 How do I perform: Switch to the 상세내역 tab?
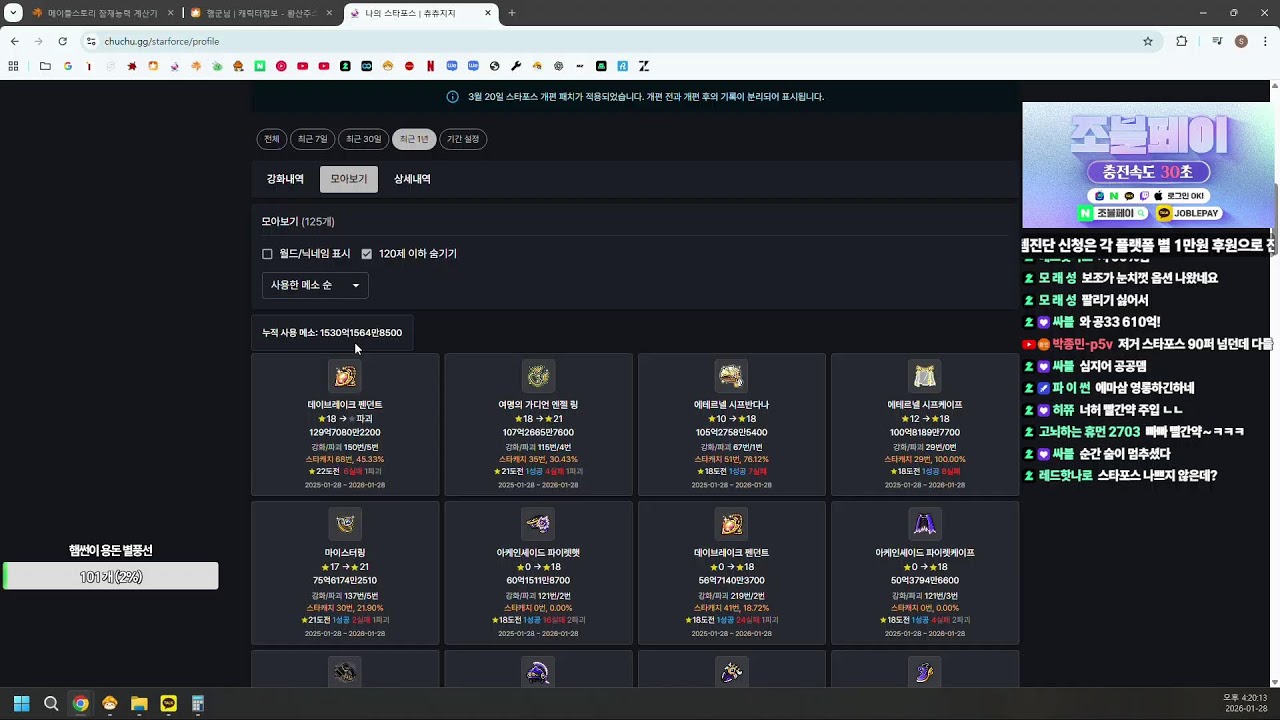[412, 179]
